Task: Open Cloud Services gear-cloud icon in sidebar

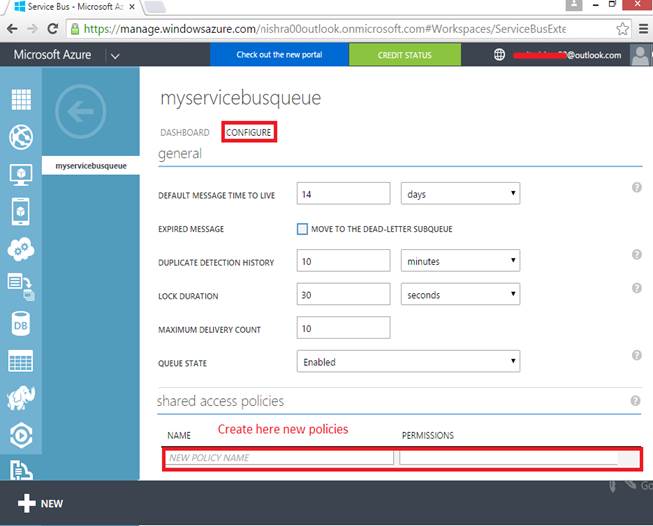Action: coord(21,249)
